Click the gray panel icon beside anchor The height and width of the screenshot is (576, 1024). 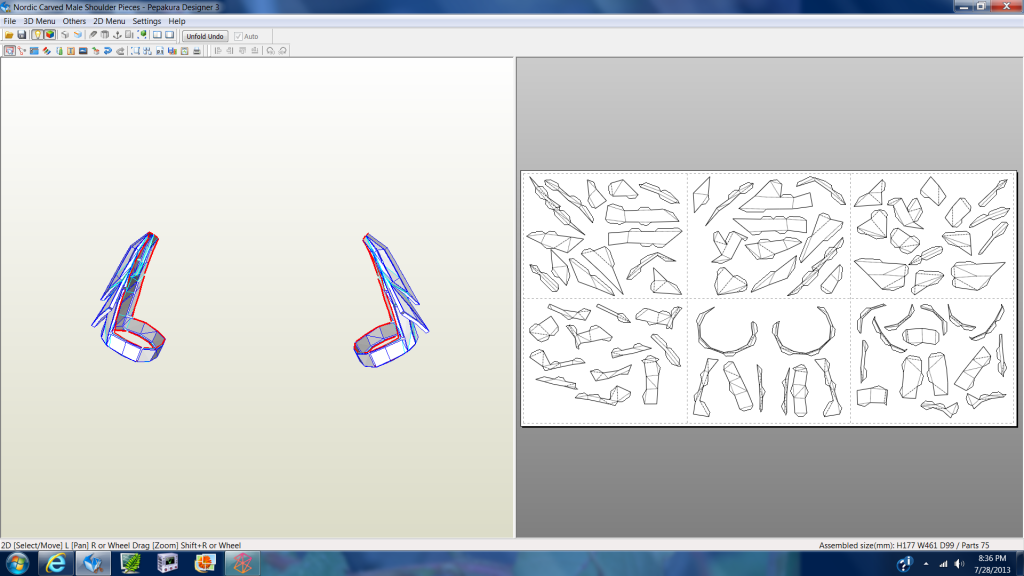click(x=129, y=35)
